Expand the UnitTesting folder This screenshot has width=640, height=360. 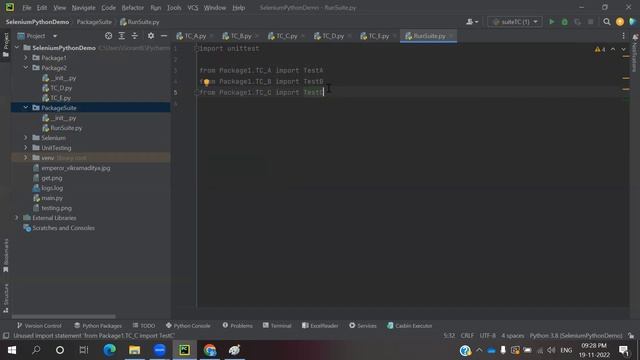(26, 148)
